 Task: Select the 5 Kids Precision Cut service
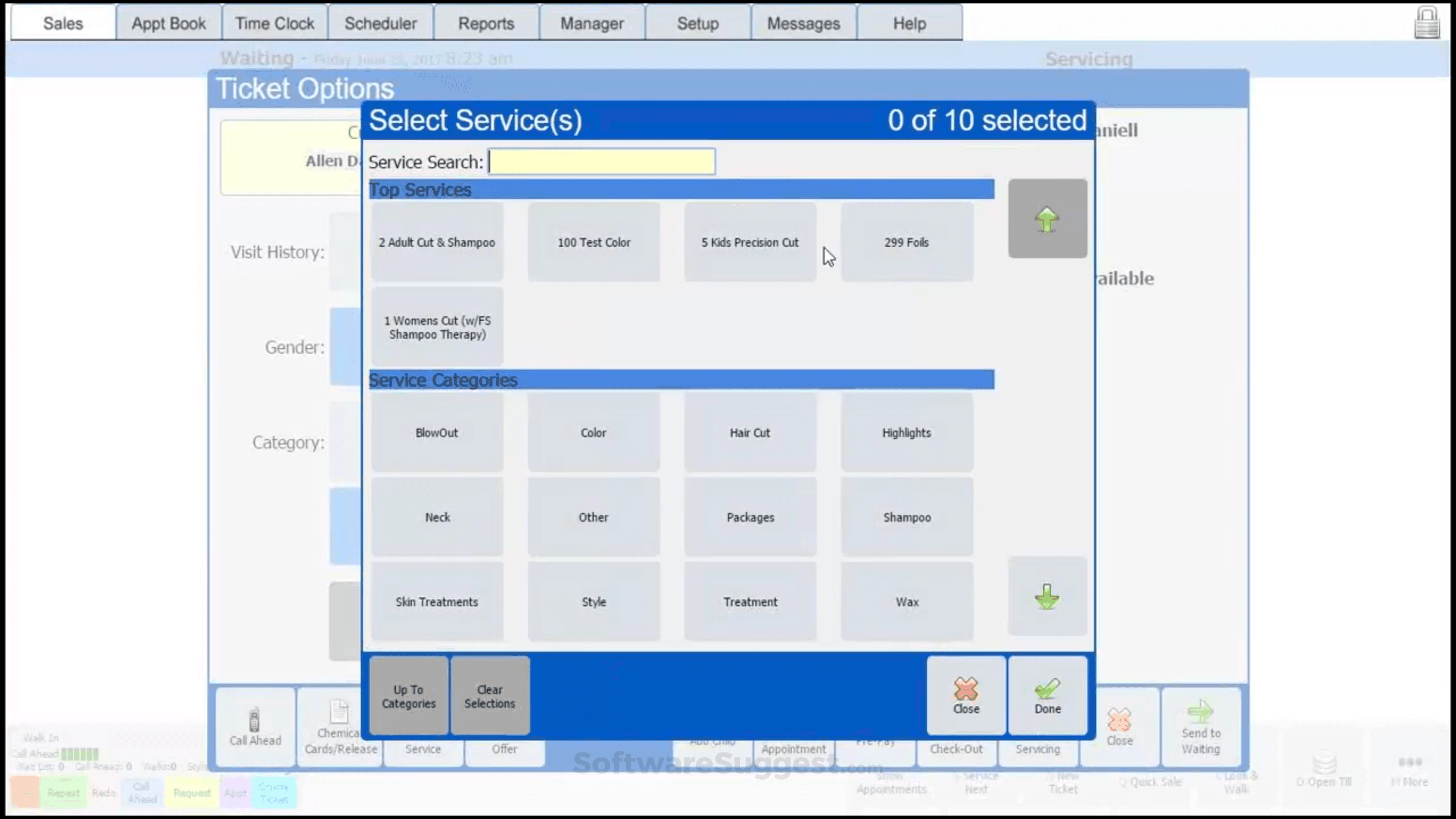(x=750, y=242)
